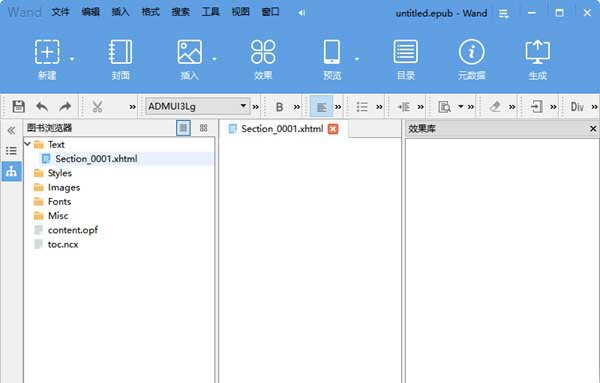Open the 格式 menu

click(x=150, y=12)
